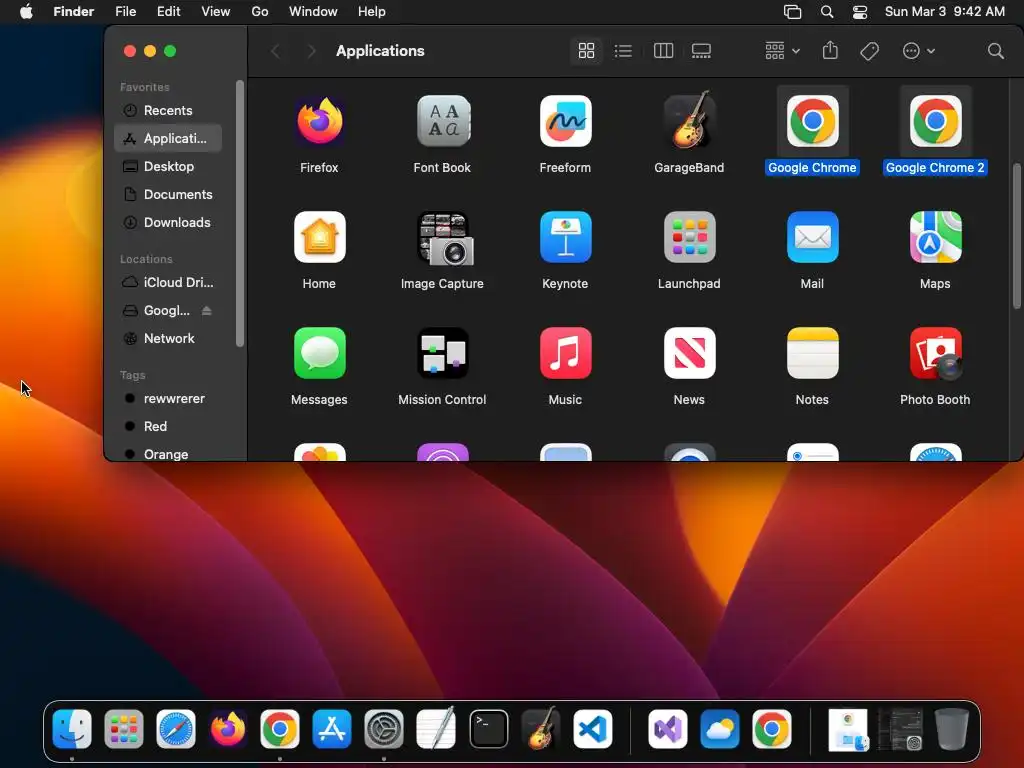This screenshot has height=768, width=1024.
Task: Select the Notes app icon
Action: tap(812, 353)
